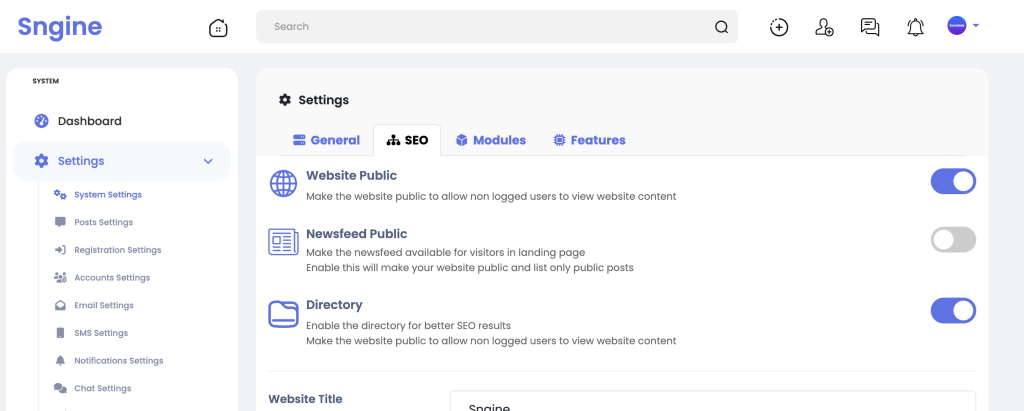
Task: Open the Features tab
Action: click(x=589, y=140)
